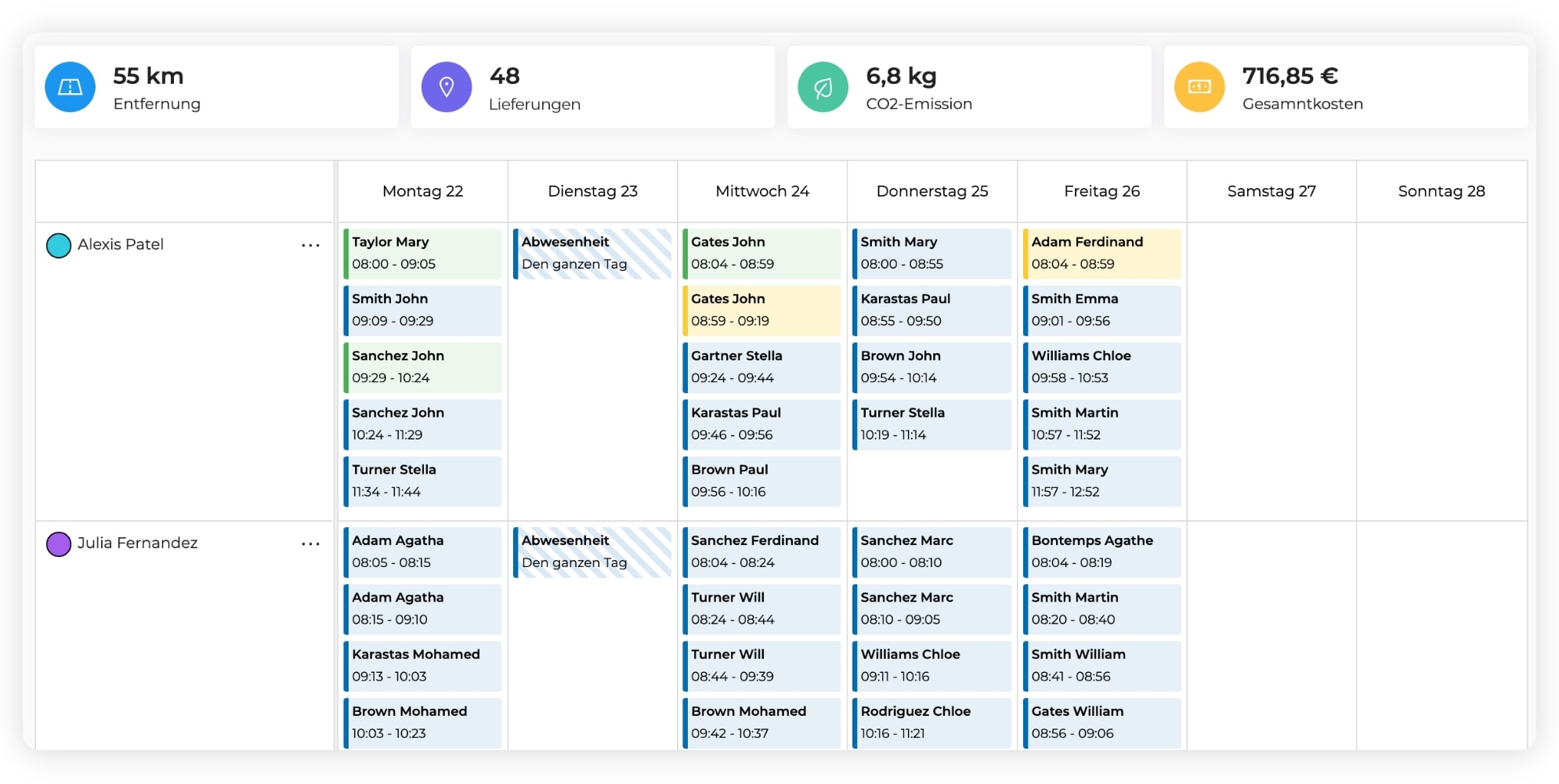Open Alexis Patel's Tuesday Abwesenheit block

click(x=592, y=253)
